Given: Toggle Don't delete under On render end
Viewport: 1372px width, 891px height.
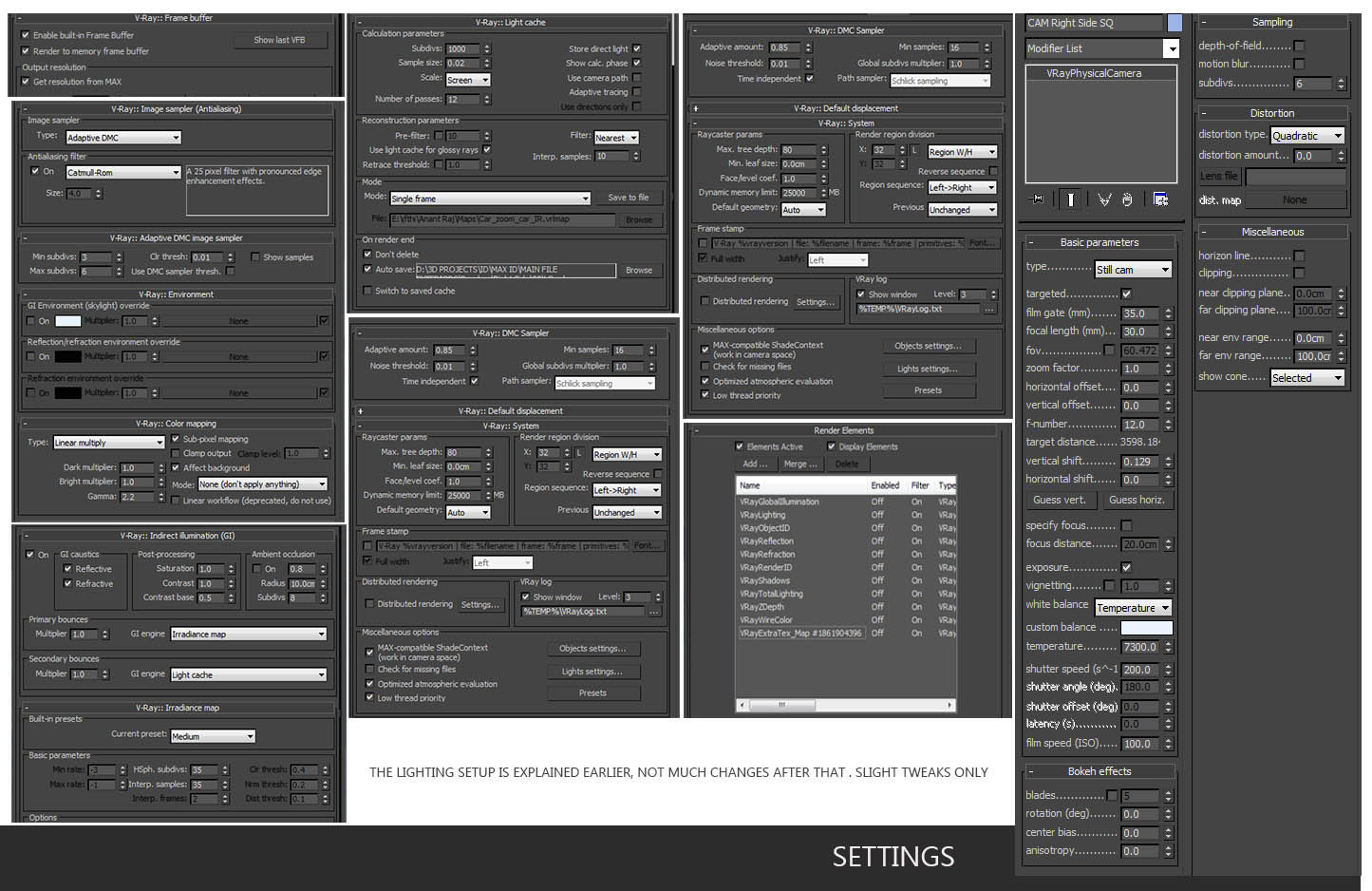Looking at the screenshot, I should pyautogui.click(x=367, y=255).
